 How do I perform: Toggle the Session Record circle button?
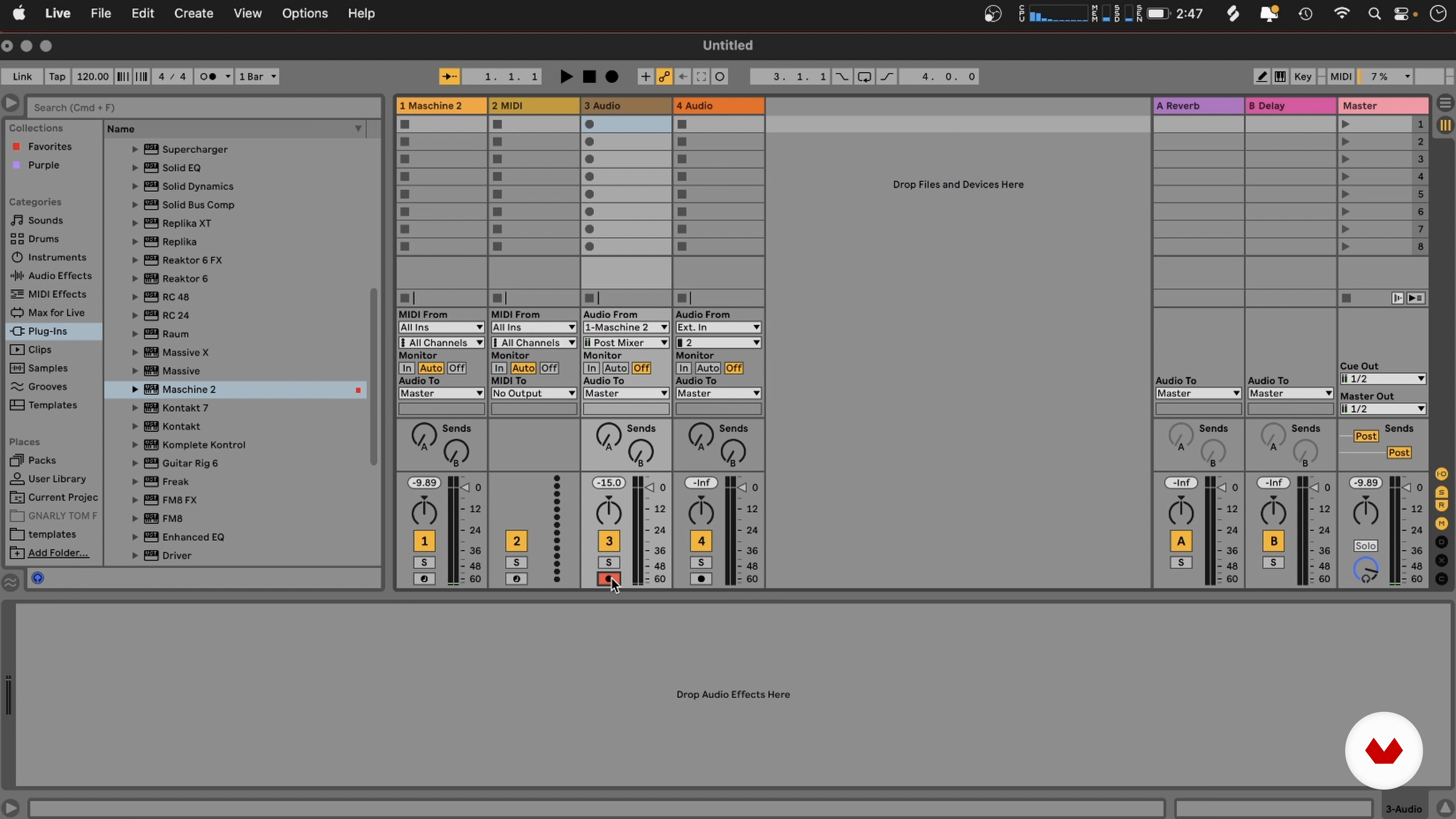click(720, 76)
